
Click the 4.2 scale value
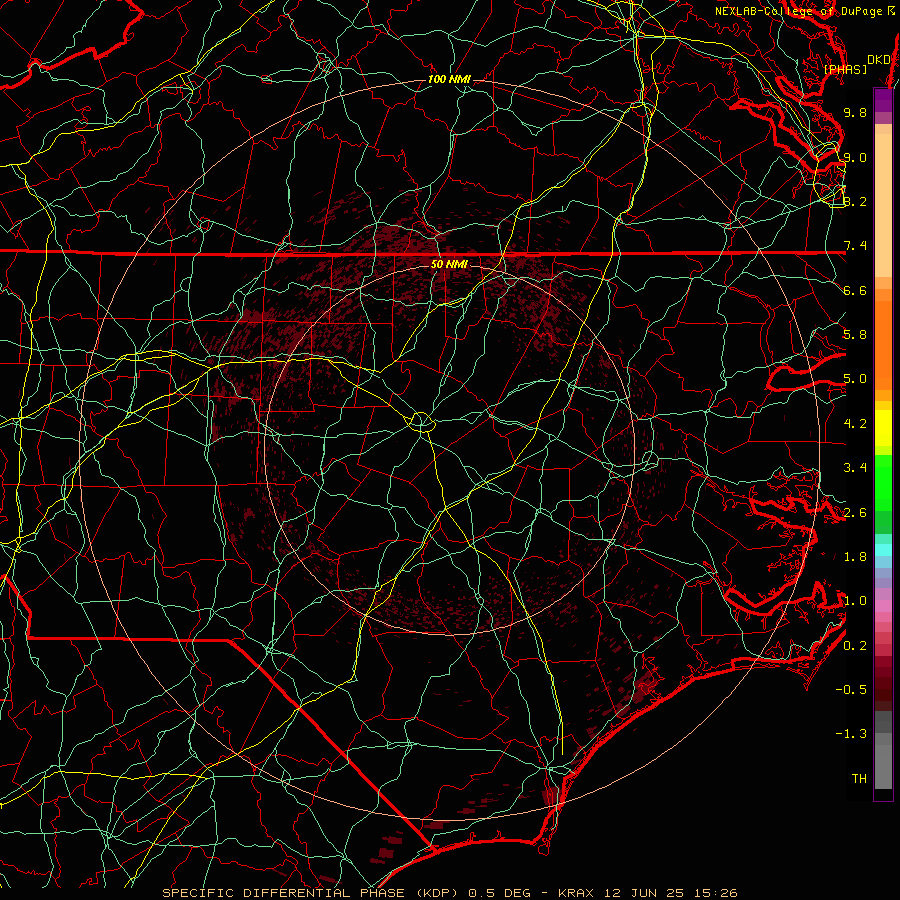coord(855,424)
